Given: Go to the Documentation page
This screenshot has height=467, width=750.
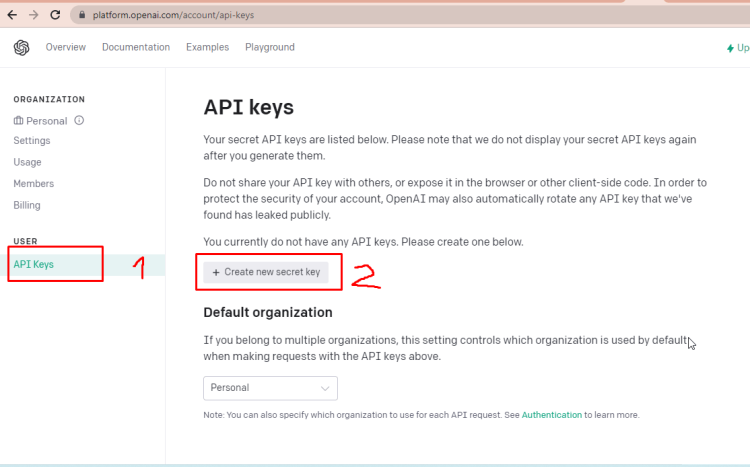Looking at the screenshot, I should tap(135, 48).
